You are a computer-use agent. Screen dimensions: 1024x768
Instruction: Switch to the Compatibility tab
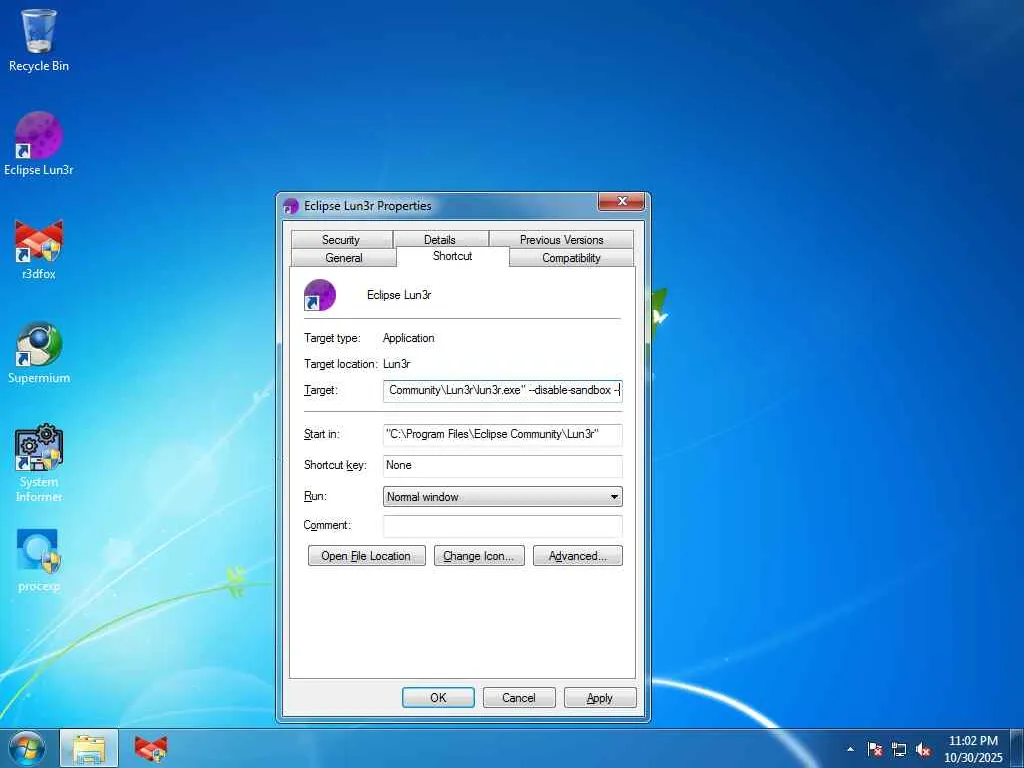point(571,257)
